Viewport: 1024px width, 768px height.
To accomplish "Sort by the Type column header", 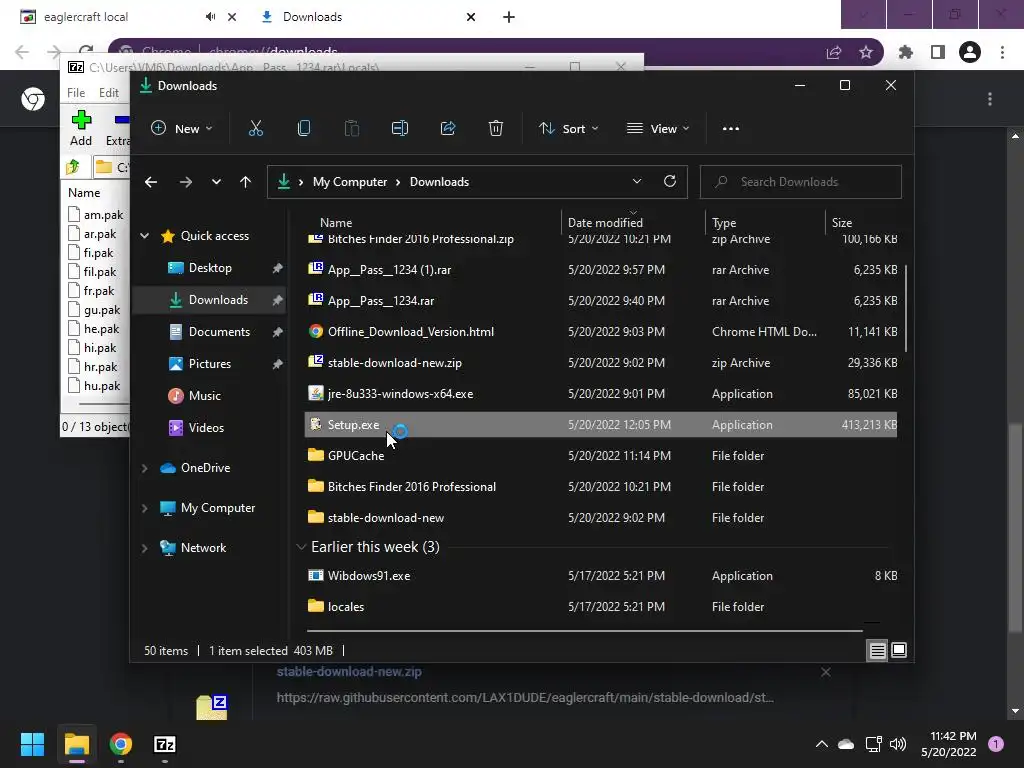I will click(724, 223).
